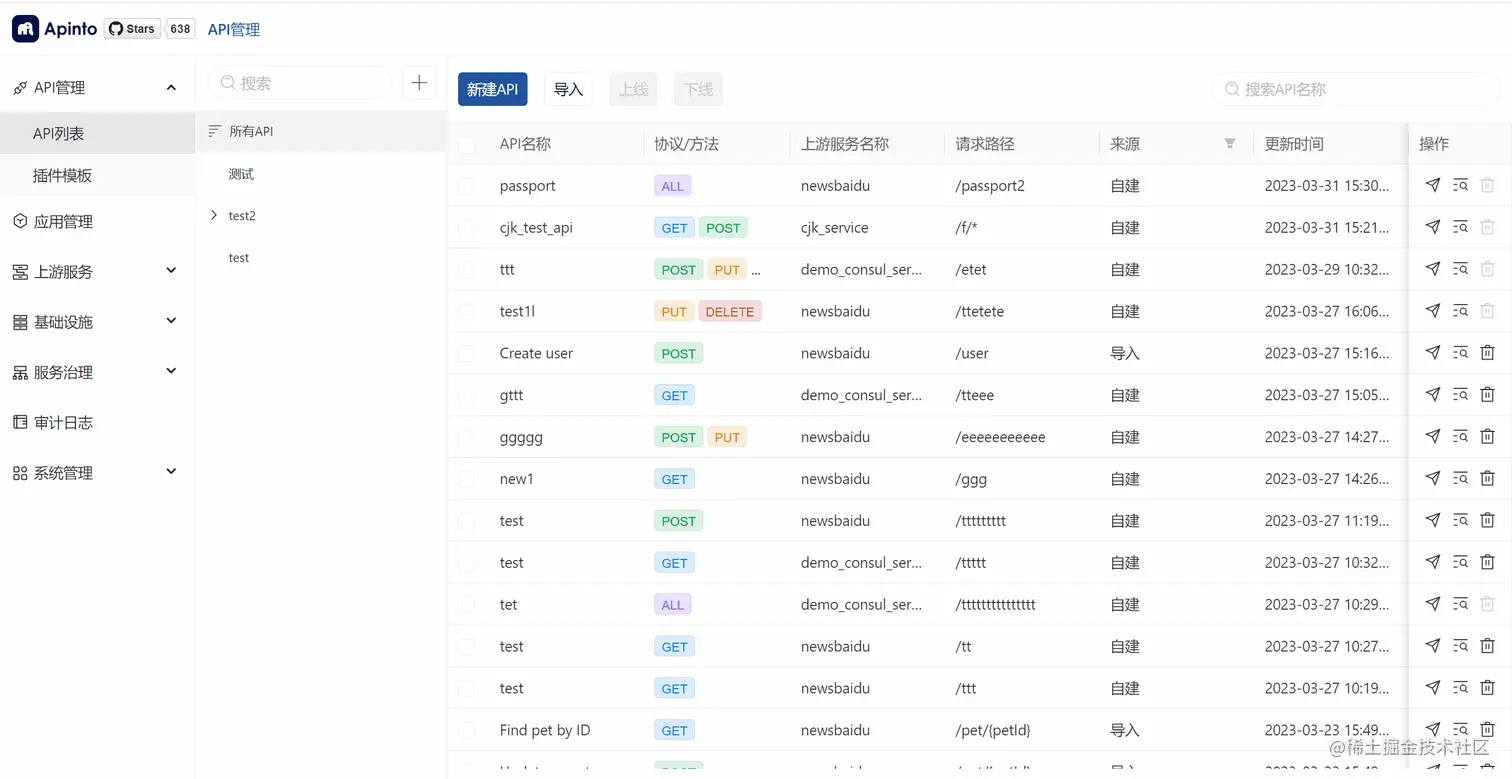
Task: Click the GitHub Stars badge
Action: click(131, 28)
